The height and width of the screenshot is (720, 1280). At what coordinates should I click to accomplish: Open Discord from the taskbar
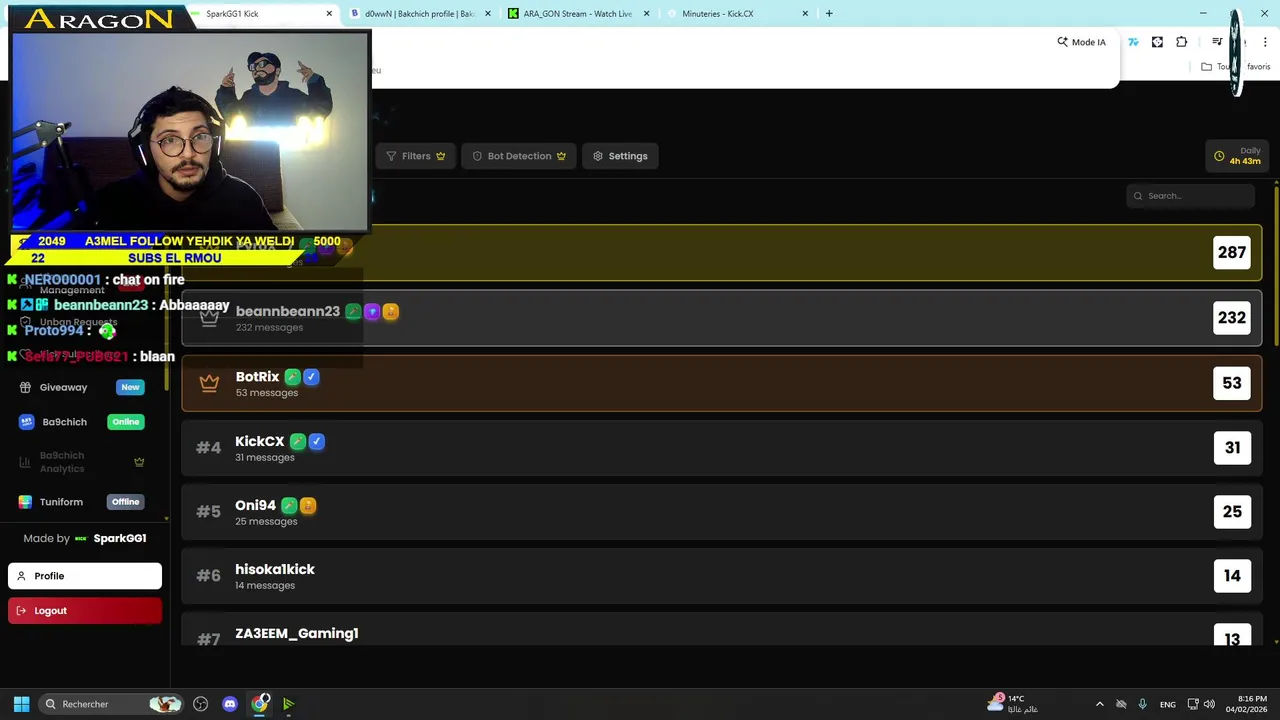tap(230, 704)
